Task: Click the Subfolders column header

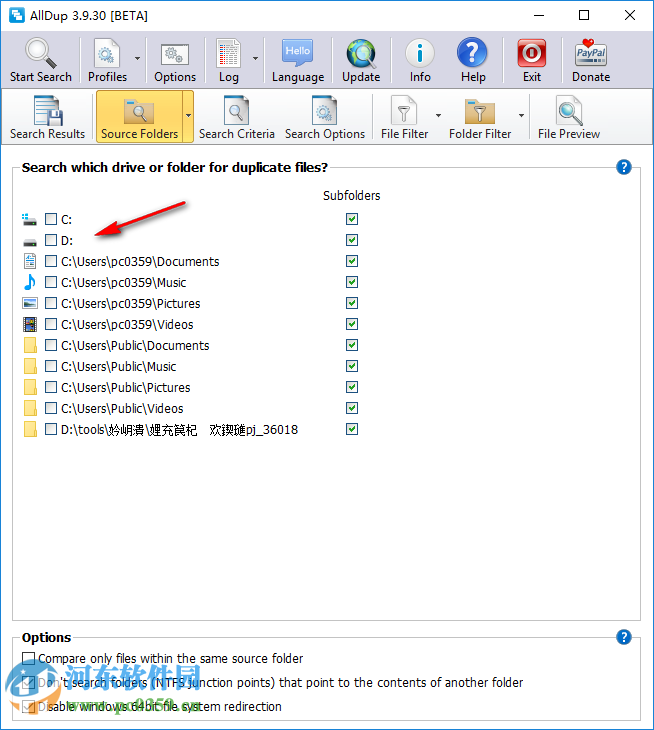Action: click(351, 196)
